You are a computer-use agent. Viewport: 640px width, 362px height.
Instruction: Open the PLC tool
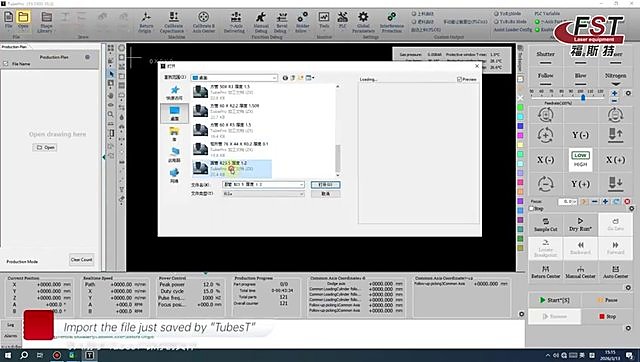342,20
